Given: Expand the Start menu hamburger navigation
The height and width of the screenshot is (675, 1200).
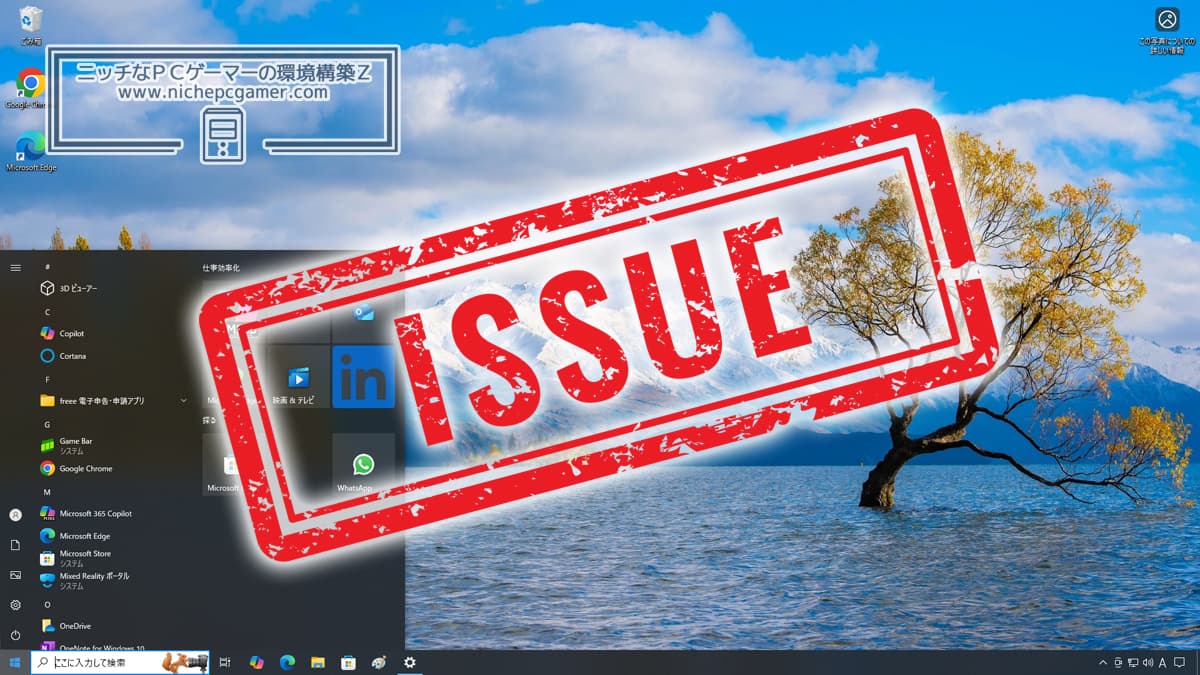Looking at the screenshot, I should click(15, 268).
